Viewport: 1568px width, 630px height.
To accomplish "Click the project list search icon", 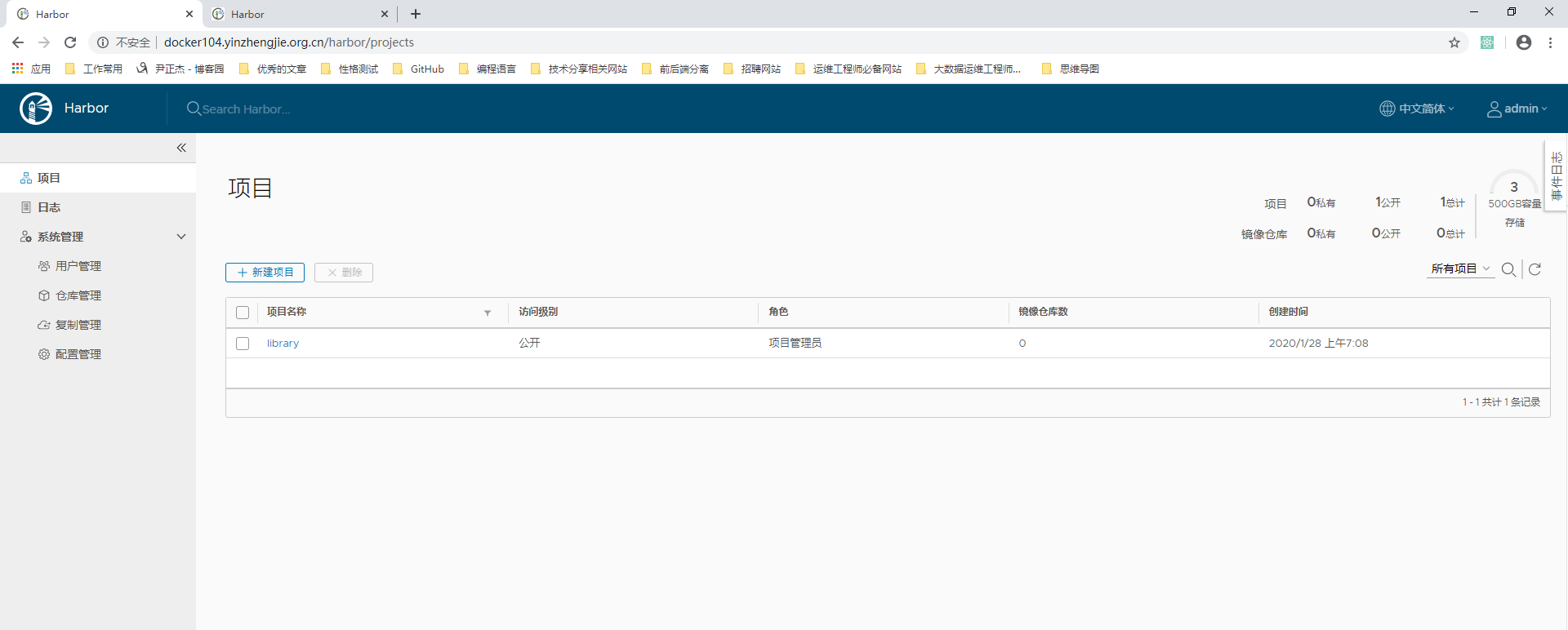I will point(1508,269).
